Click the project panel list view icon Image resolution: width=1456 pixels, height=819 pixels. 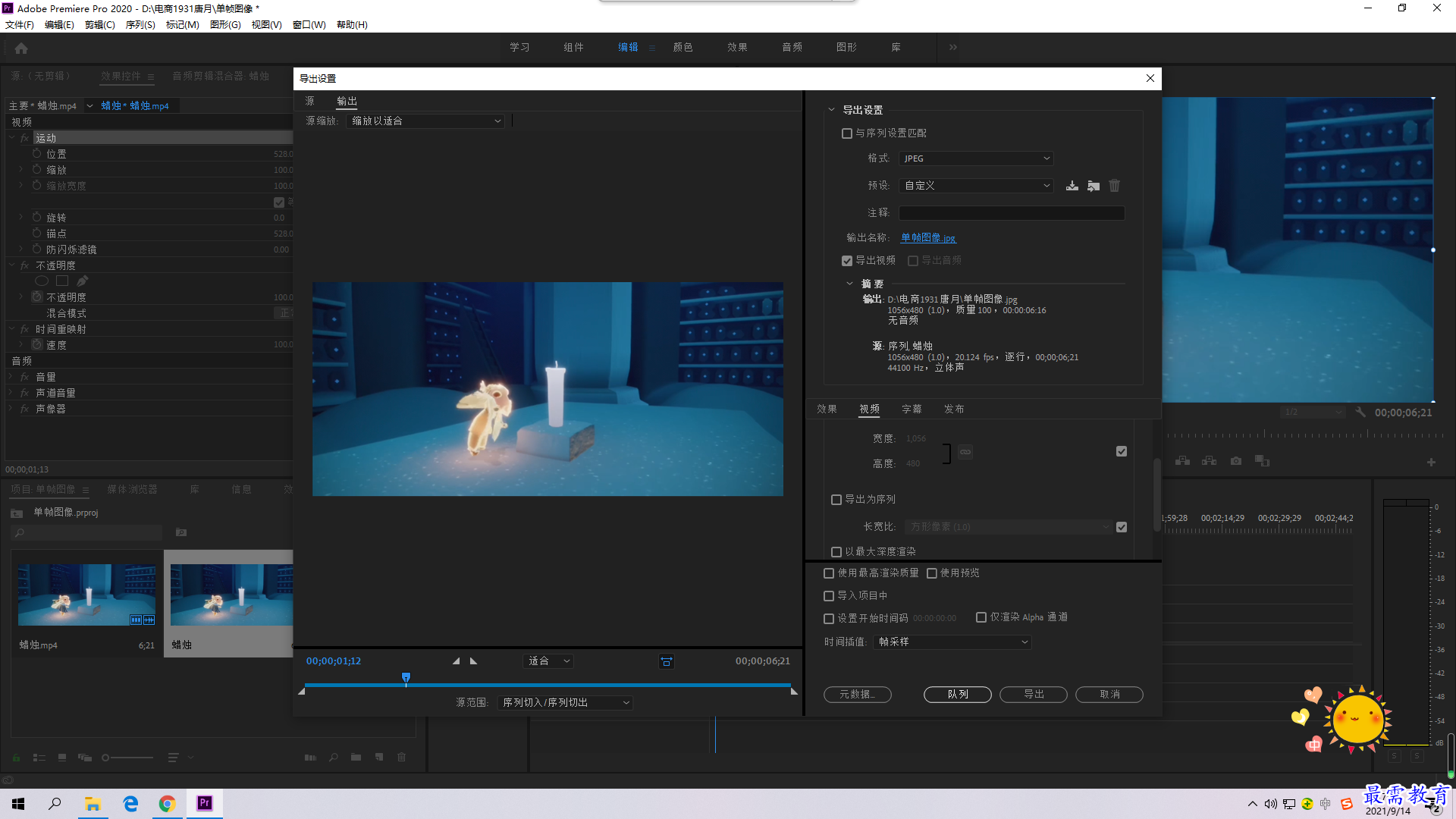(x=39, y=757)
